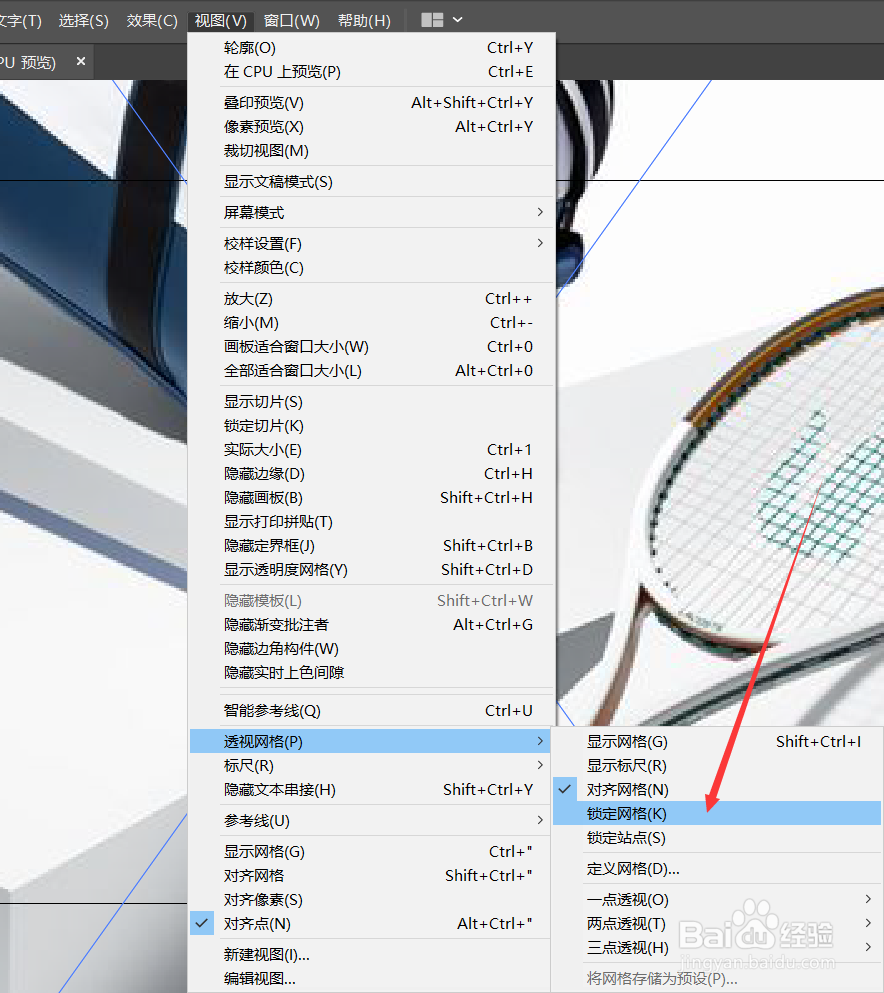Open 定义网格(D)... dialog

717,869
